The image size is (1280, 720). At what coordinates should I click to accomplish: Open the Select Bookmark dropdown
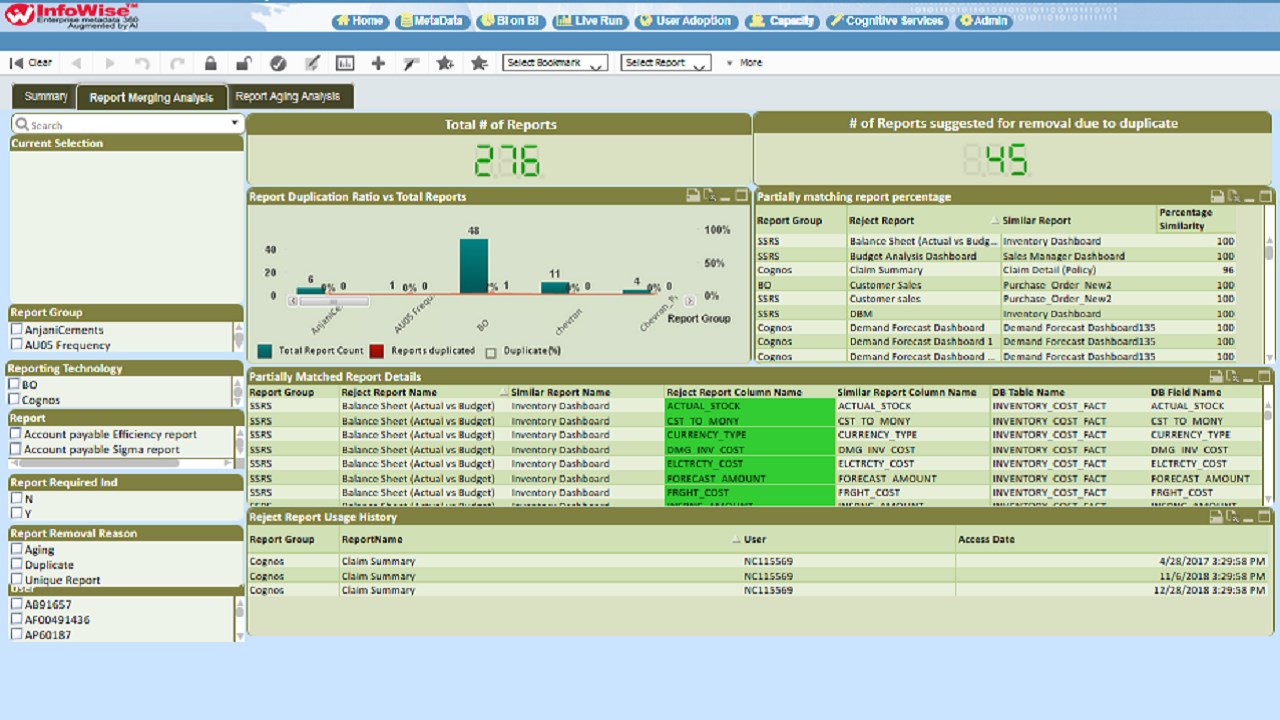click(x=554, y=63)
